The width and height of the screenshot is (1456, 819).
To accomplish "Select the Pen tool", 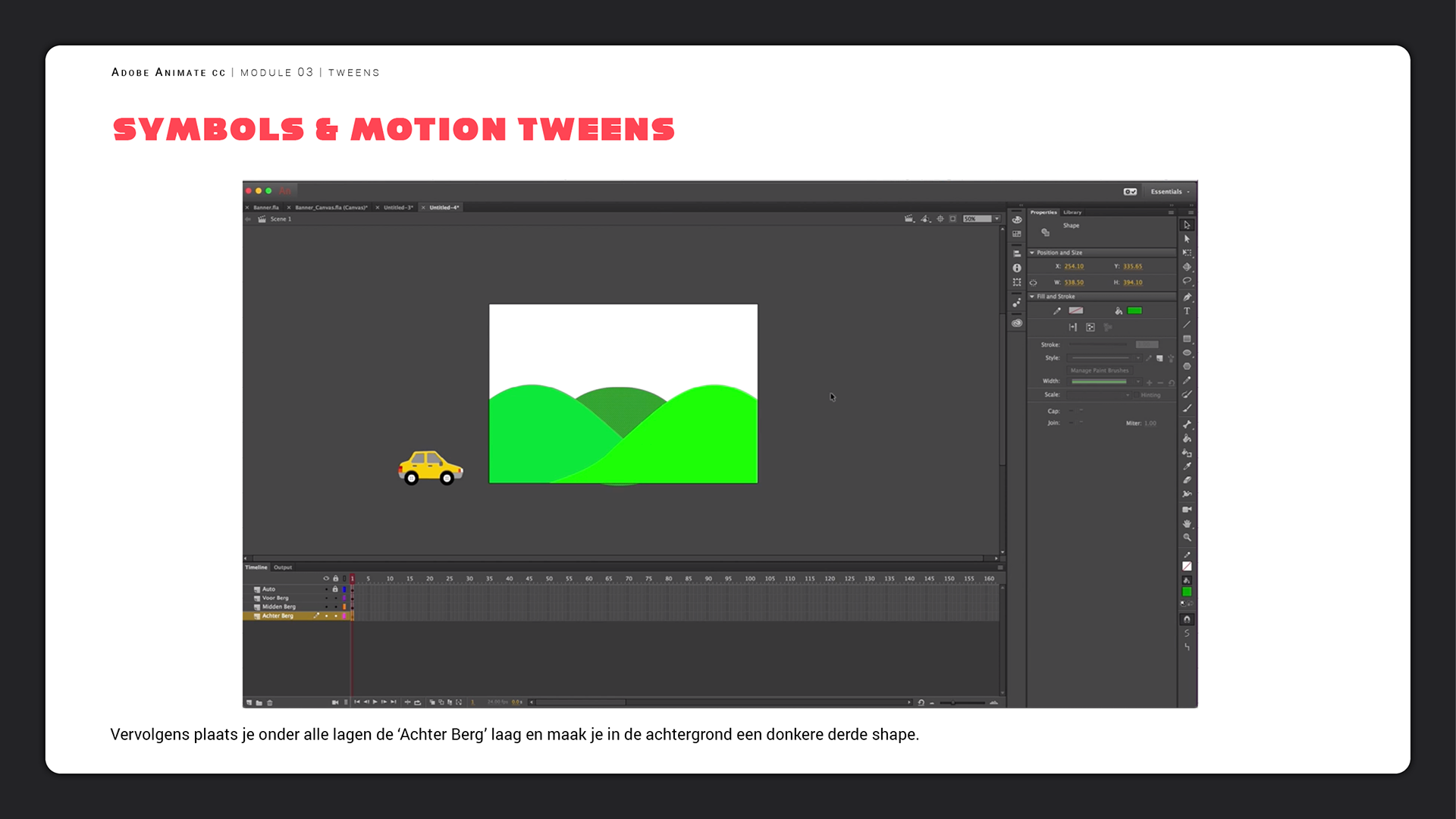I will tap(1187, 297).
